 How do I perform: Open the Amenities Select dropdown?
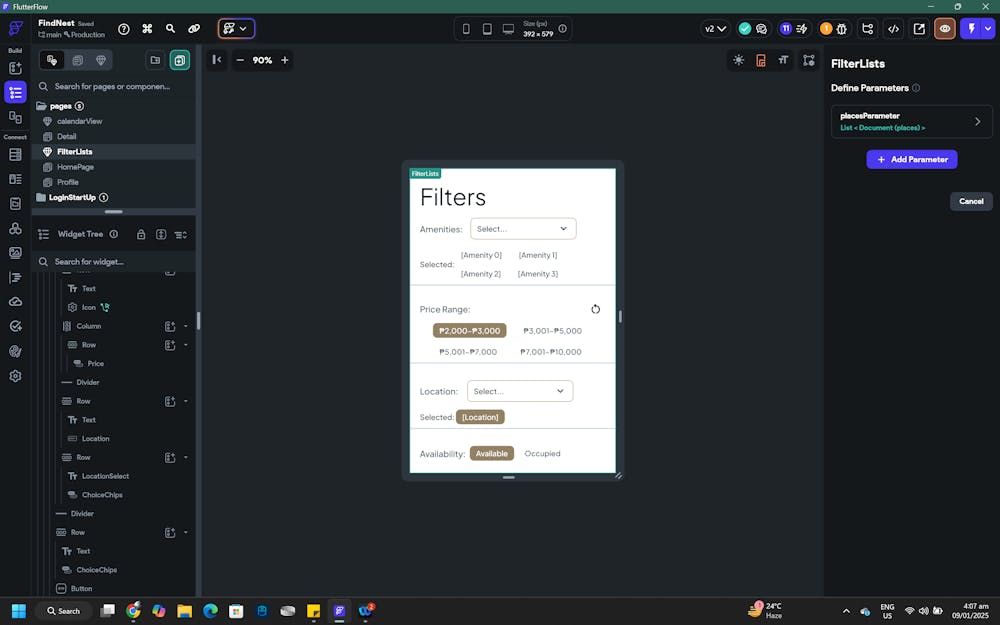click(x=523, y=229)
